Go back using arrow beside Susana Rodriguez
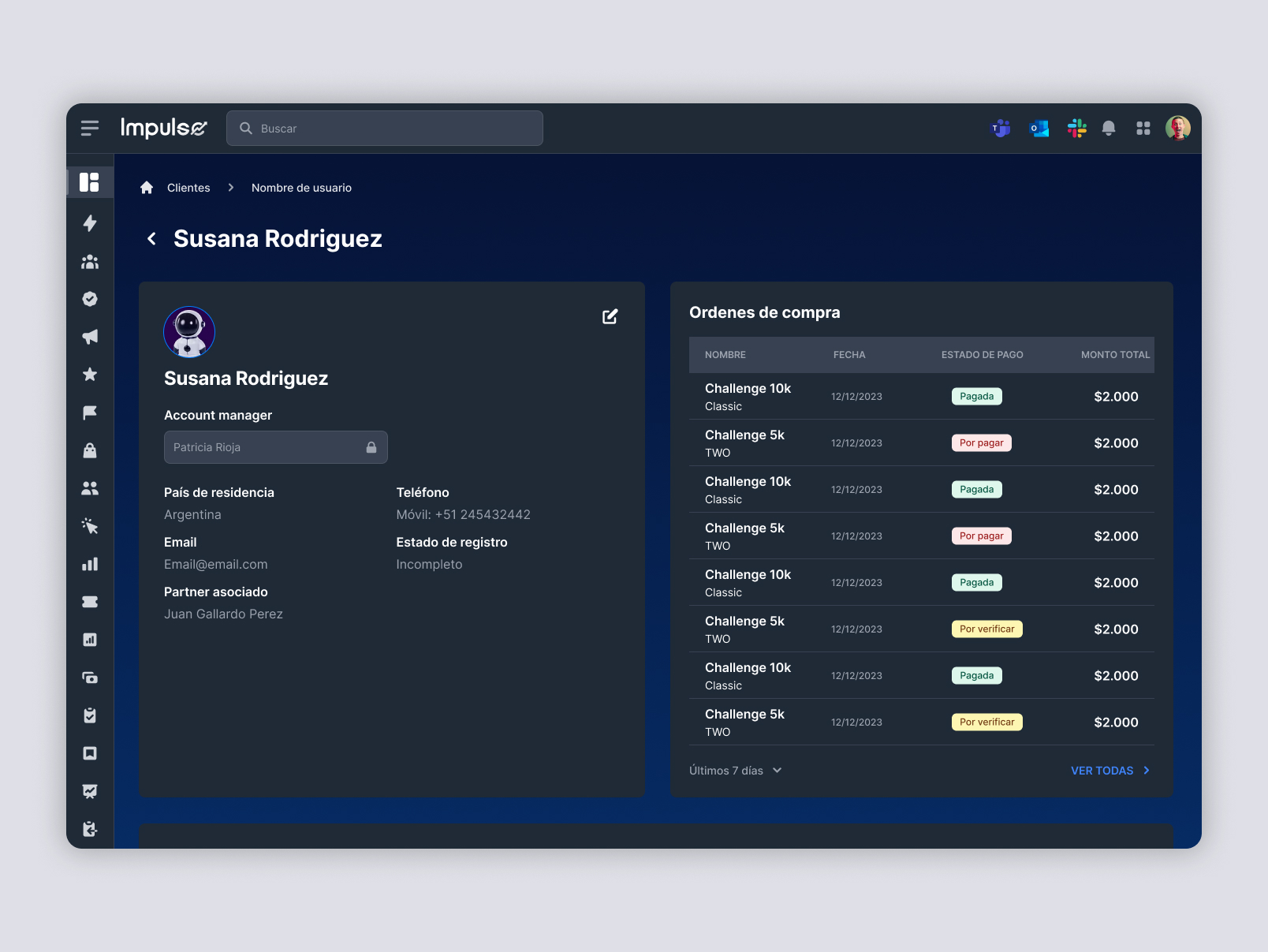This screenshot has width=1268, height=952. [151, 238]
